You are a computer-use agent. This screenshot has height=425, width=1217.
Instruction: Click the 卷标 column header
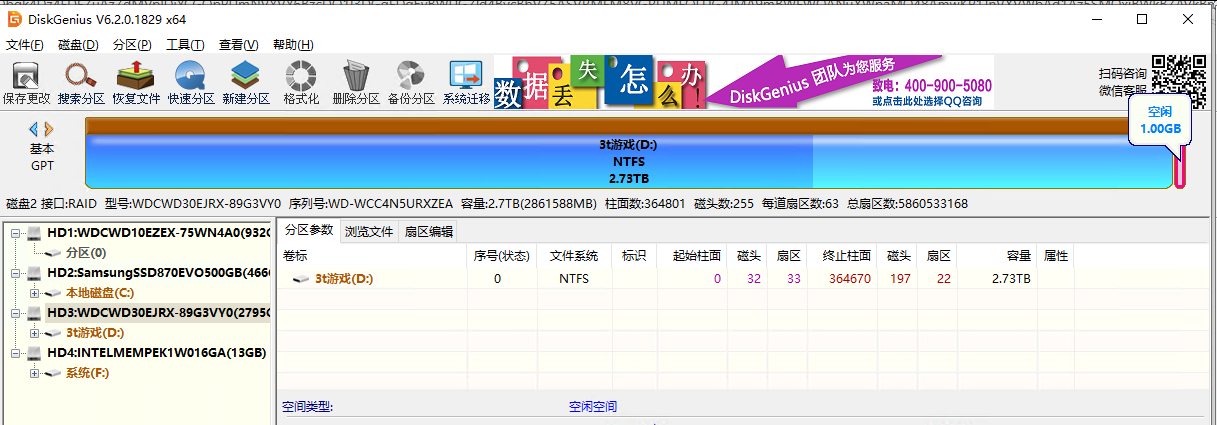[x=295, y=256]
